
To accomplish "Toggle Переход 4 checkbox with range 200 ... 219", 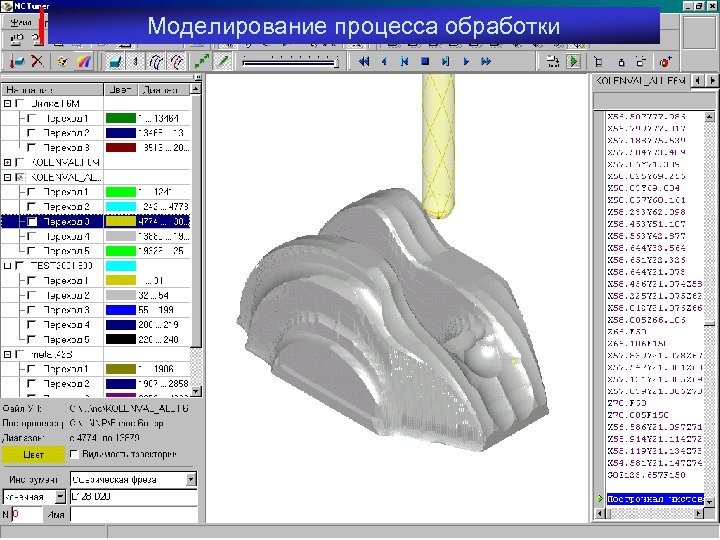I will coord(32,325).
